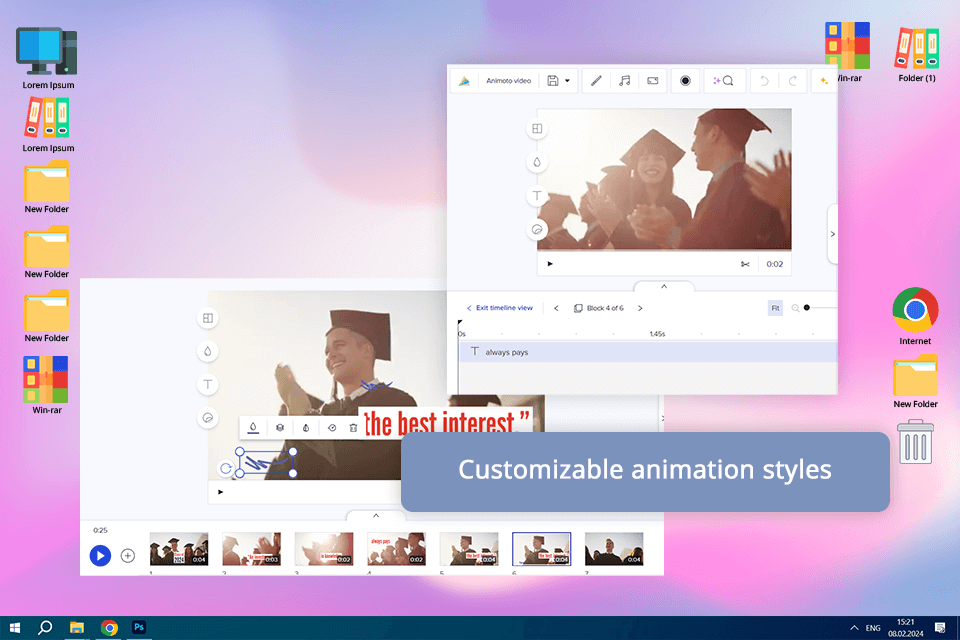Select the text T tool in the storyboard window
Screen dimensions: 960x640
(x=208, y=385)
